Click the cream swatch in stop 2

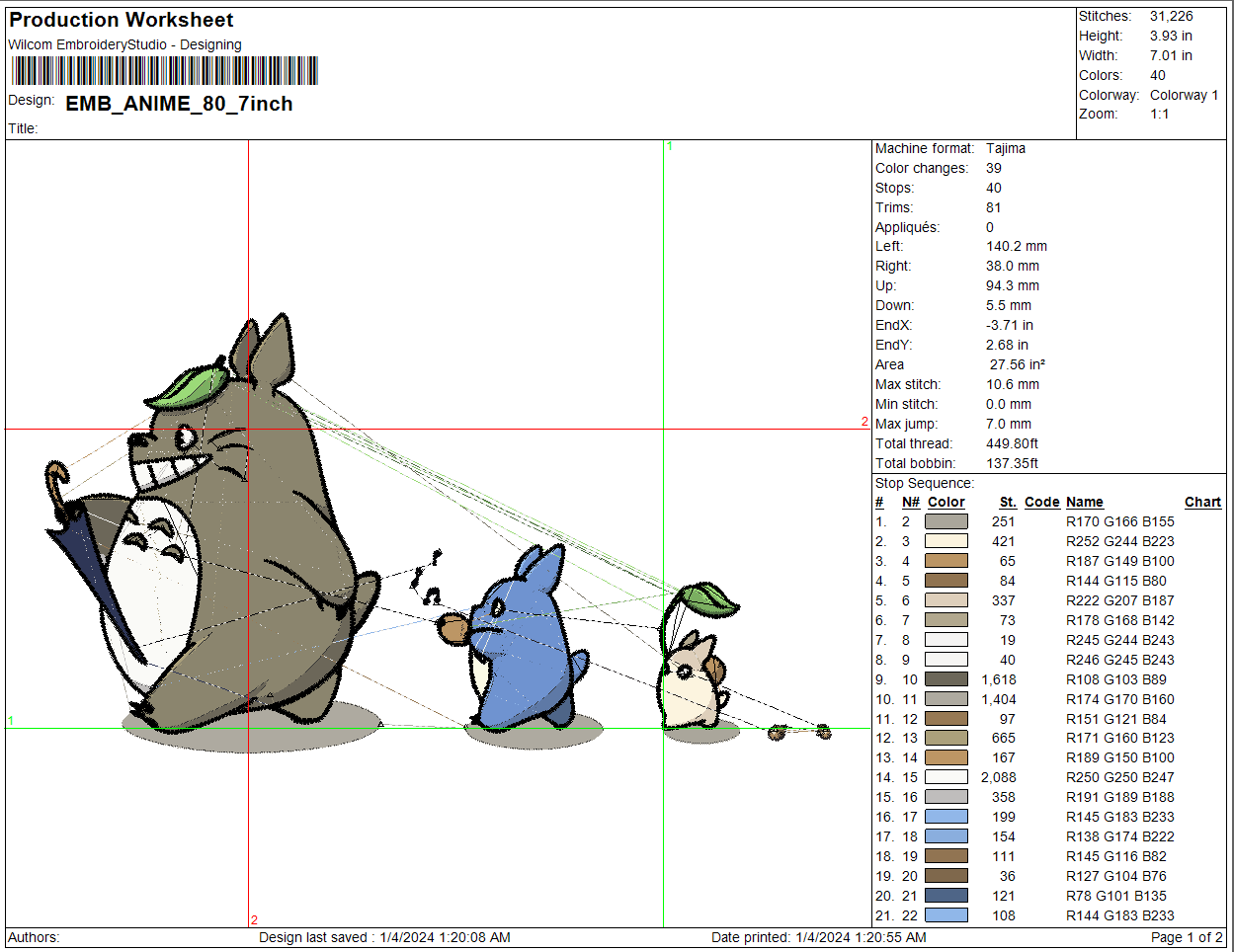pos(946,541)
